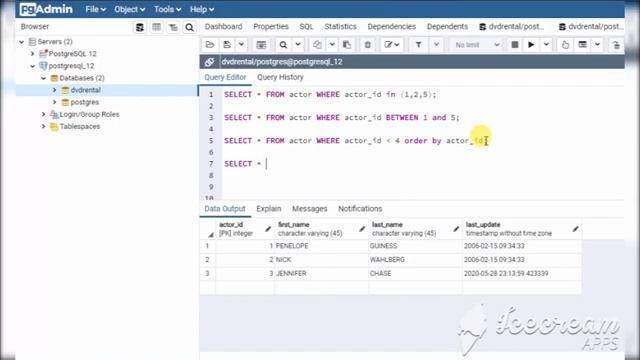640x360 pixels.
Task: Open the No limit rows dropdown
Action: pyautogui.click(x=477, y=45)
